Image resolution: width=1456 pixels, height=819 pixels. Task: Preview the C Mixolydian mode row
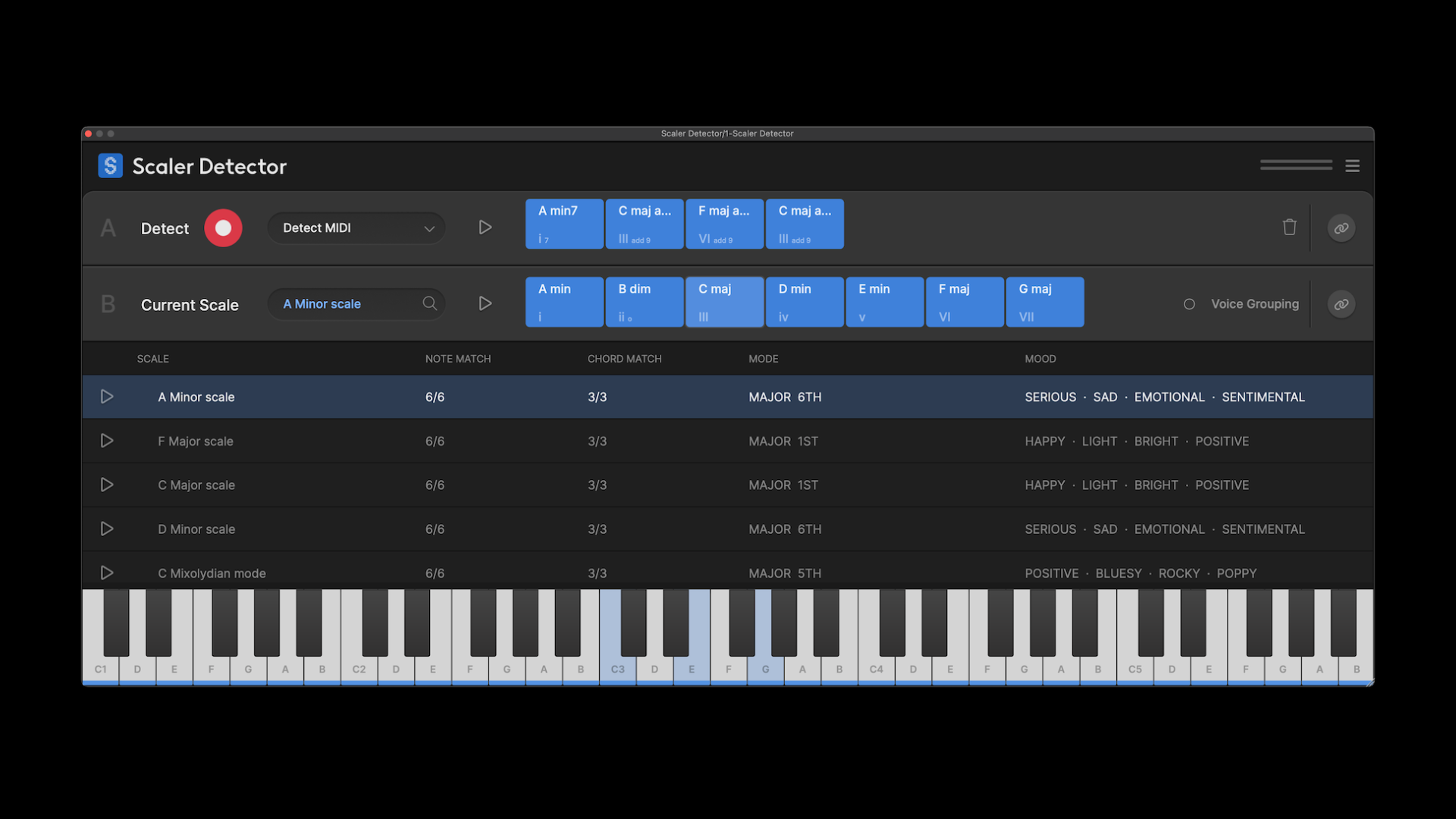107,573
